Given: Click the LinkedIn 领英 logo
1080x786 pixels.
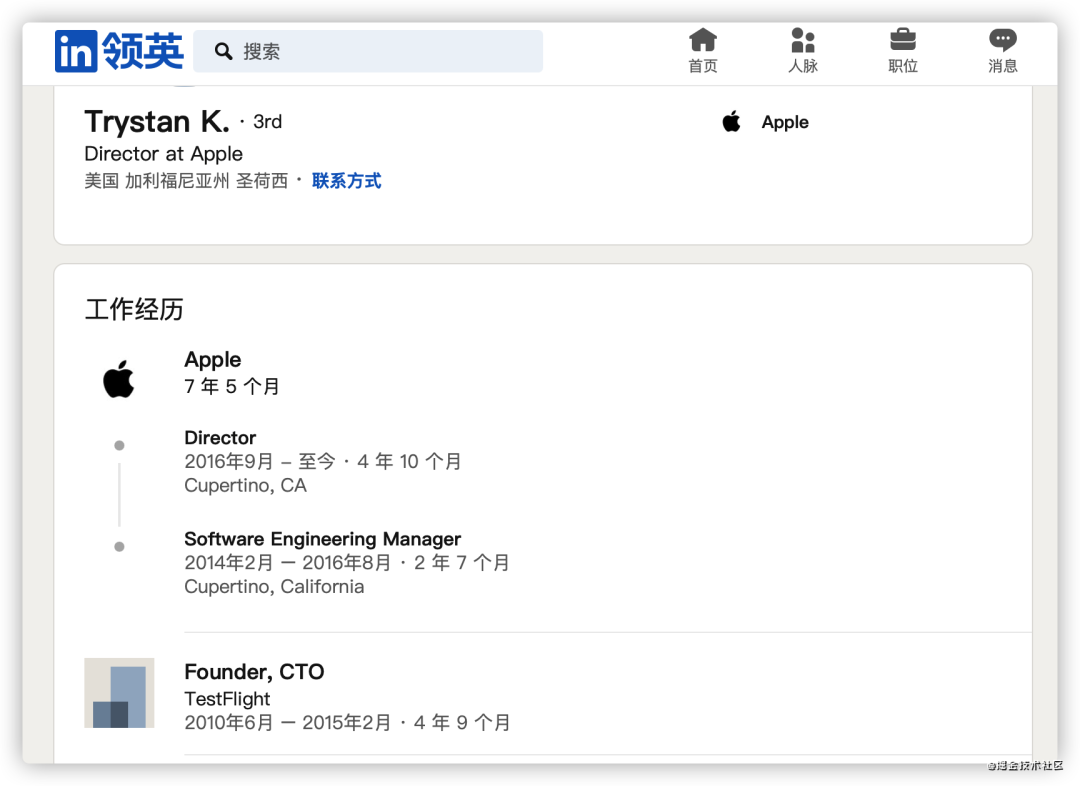Looking at the screenshot, I should pos(119,51).
